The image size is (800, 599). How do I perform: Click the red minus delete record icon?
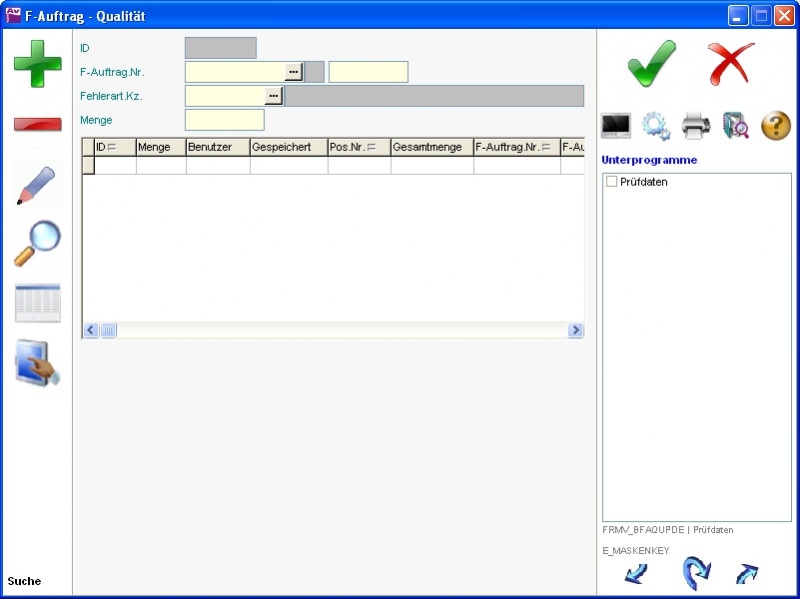[x=37, y=124]
